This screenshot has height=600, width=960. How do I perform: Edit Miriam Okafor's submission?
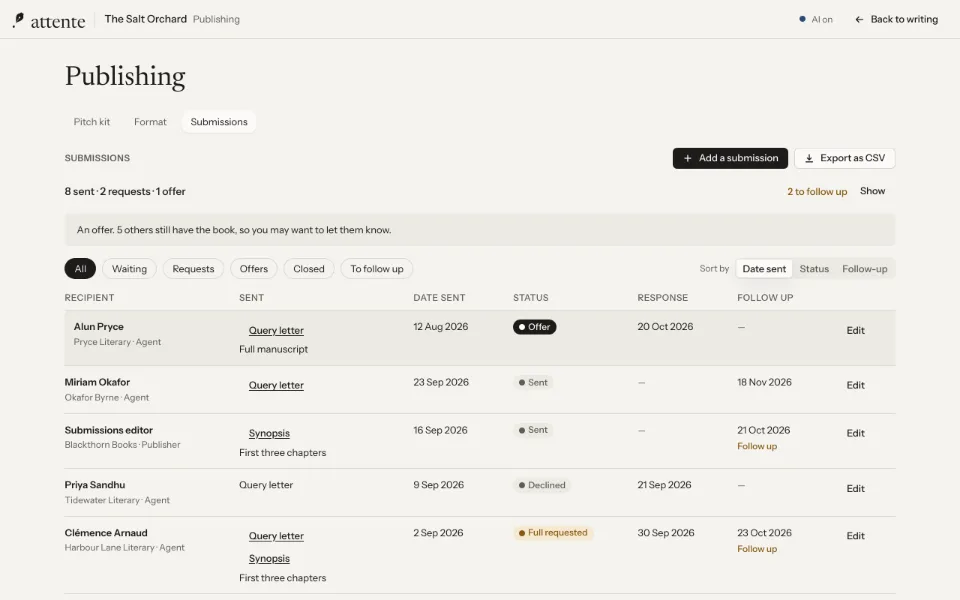pyautogui.click(x=855, y=385)
